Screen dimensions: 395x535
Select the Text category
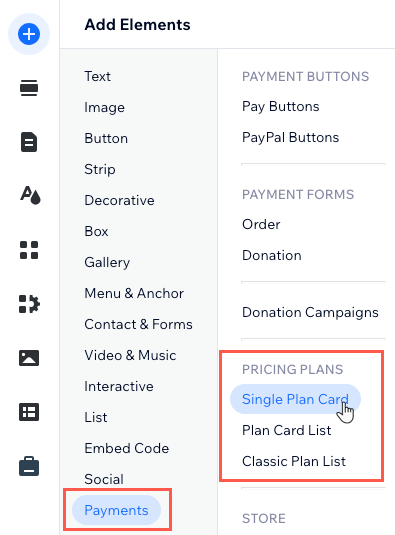coord(98,76)
